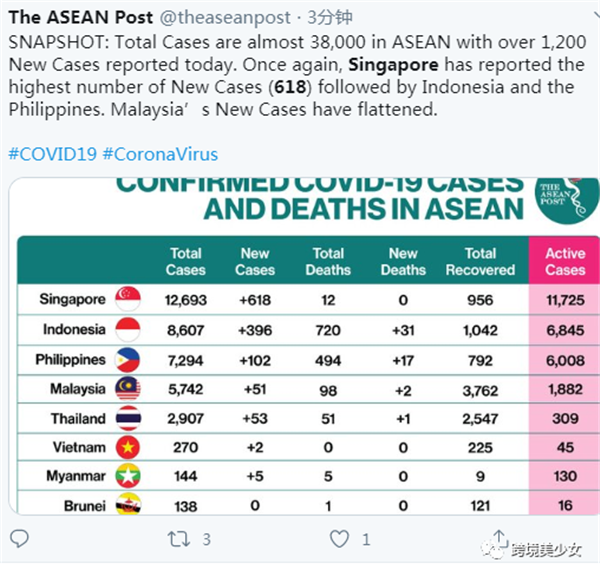
Task: Retweet this ASEAN Post tweet
Action: (x=178, y=540)
